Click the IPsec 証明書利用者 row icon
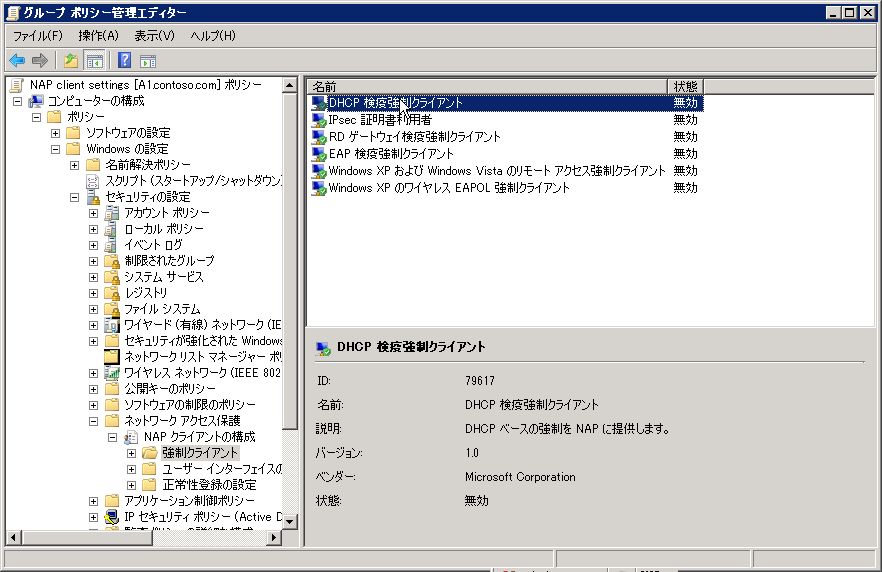882x572 pixels. pyautogui.click(x=319, y=120)
